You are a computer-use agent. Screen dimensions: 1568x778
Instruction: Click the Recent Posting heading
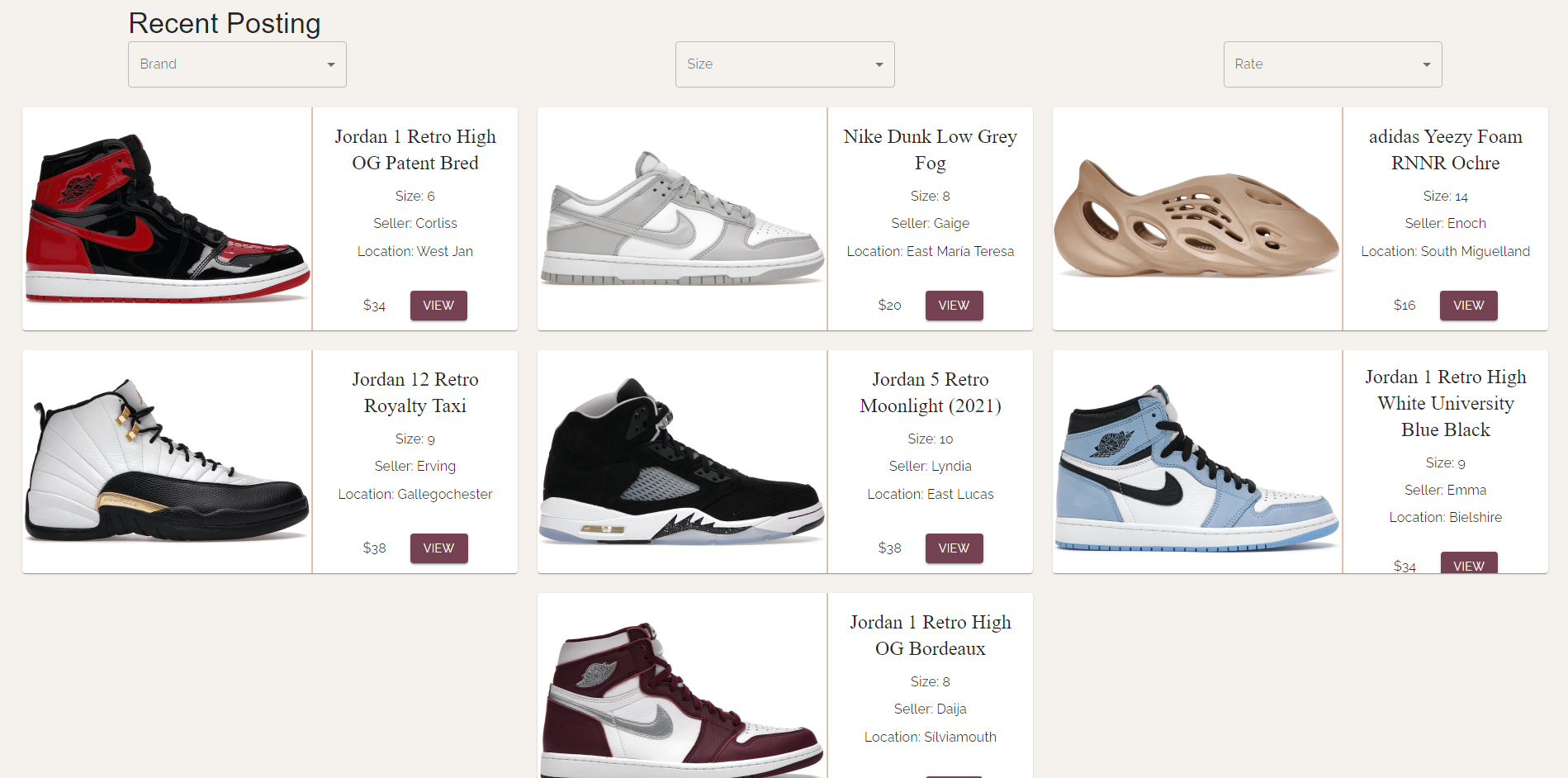(225, 23)
